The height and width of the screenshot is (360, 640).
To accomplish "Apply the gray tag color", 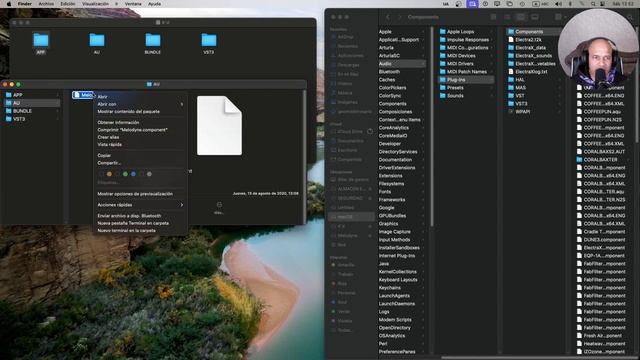I will [x=149, y=174].
